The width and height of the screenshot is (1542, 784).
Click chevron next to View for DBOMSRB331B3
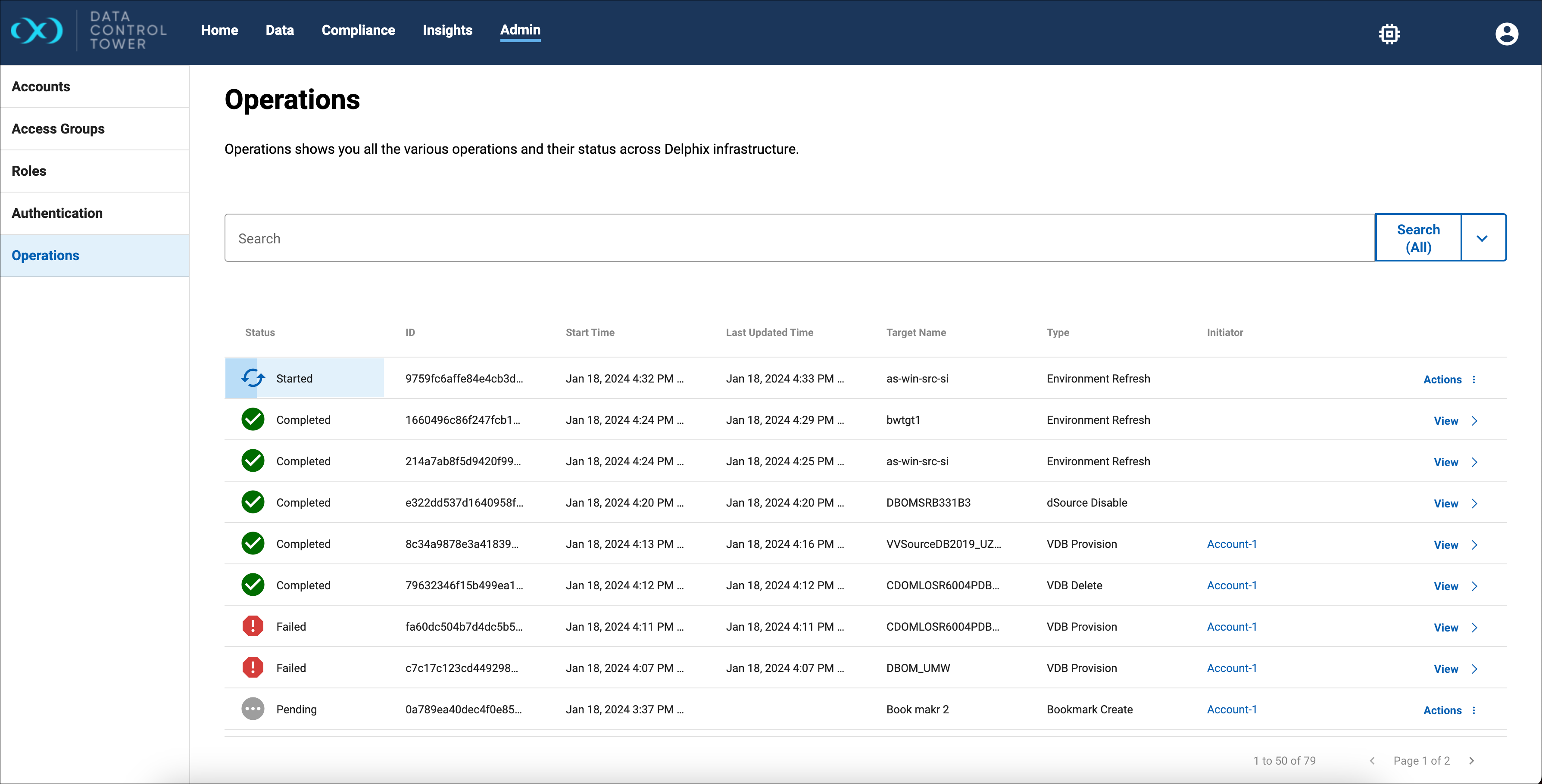pos(1474,503)
